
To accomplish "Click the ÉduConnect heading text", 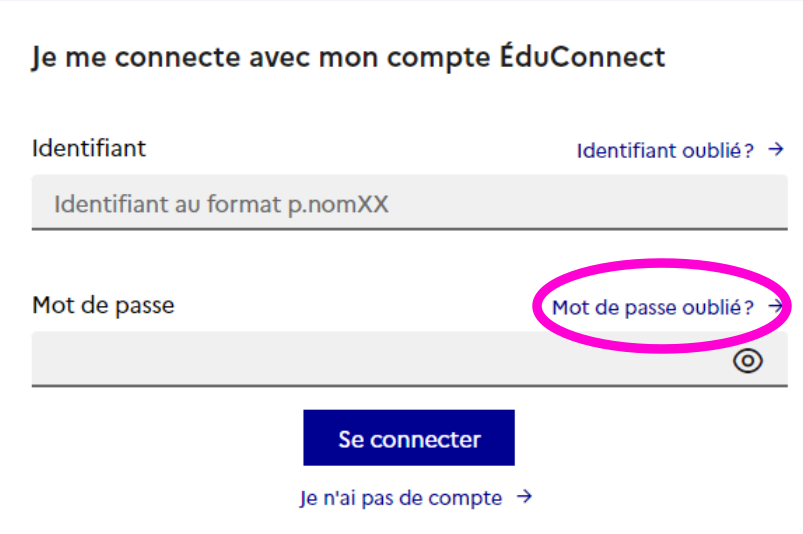I will click(x=348, y=56).
